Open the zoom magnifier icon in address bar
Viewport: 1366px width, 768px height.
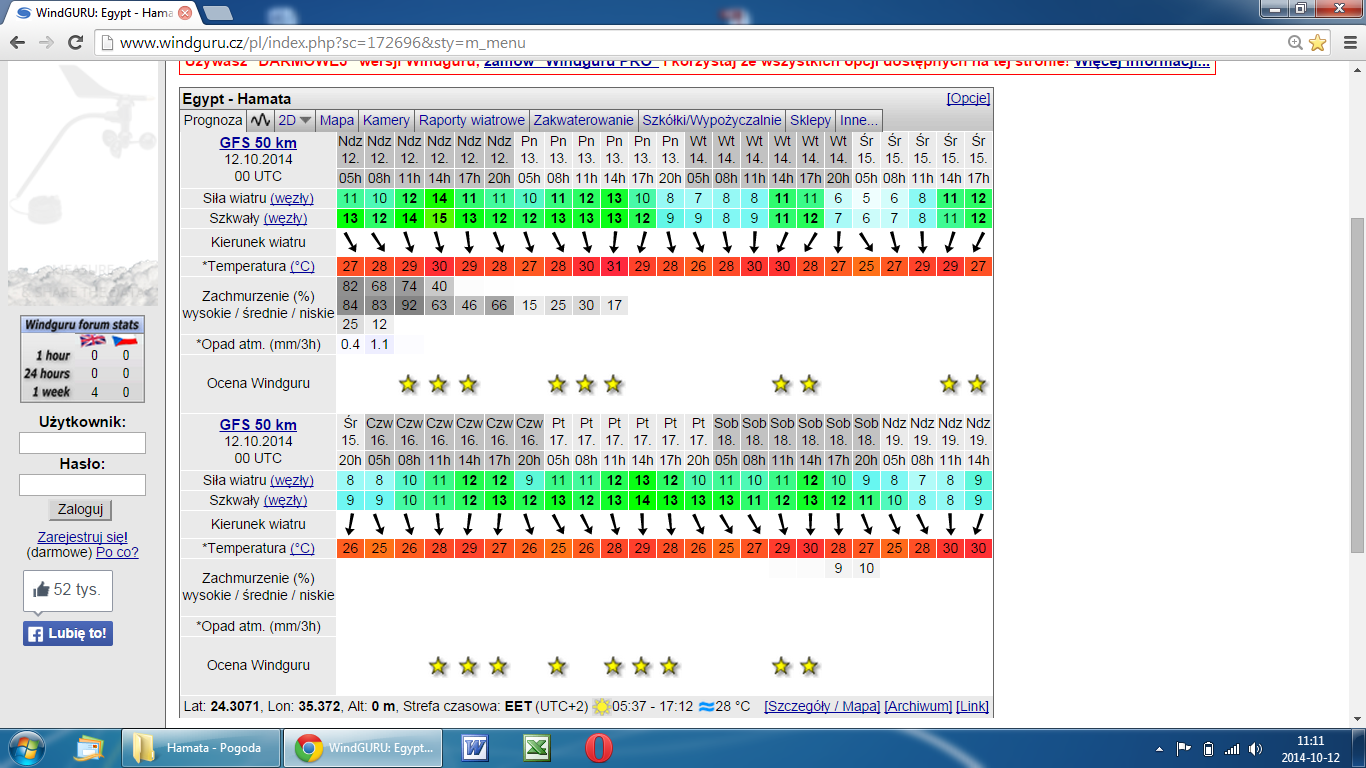point(1296,43)
